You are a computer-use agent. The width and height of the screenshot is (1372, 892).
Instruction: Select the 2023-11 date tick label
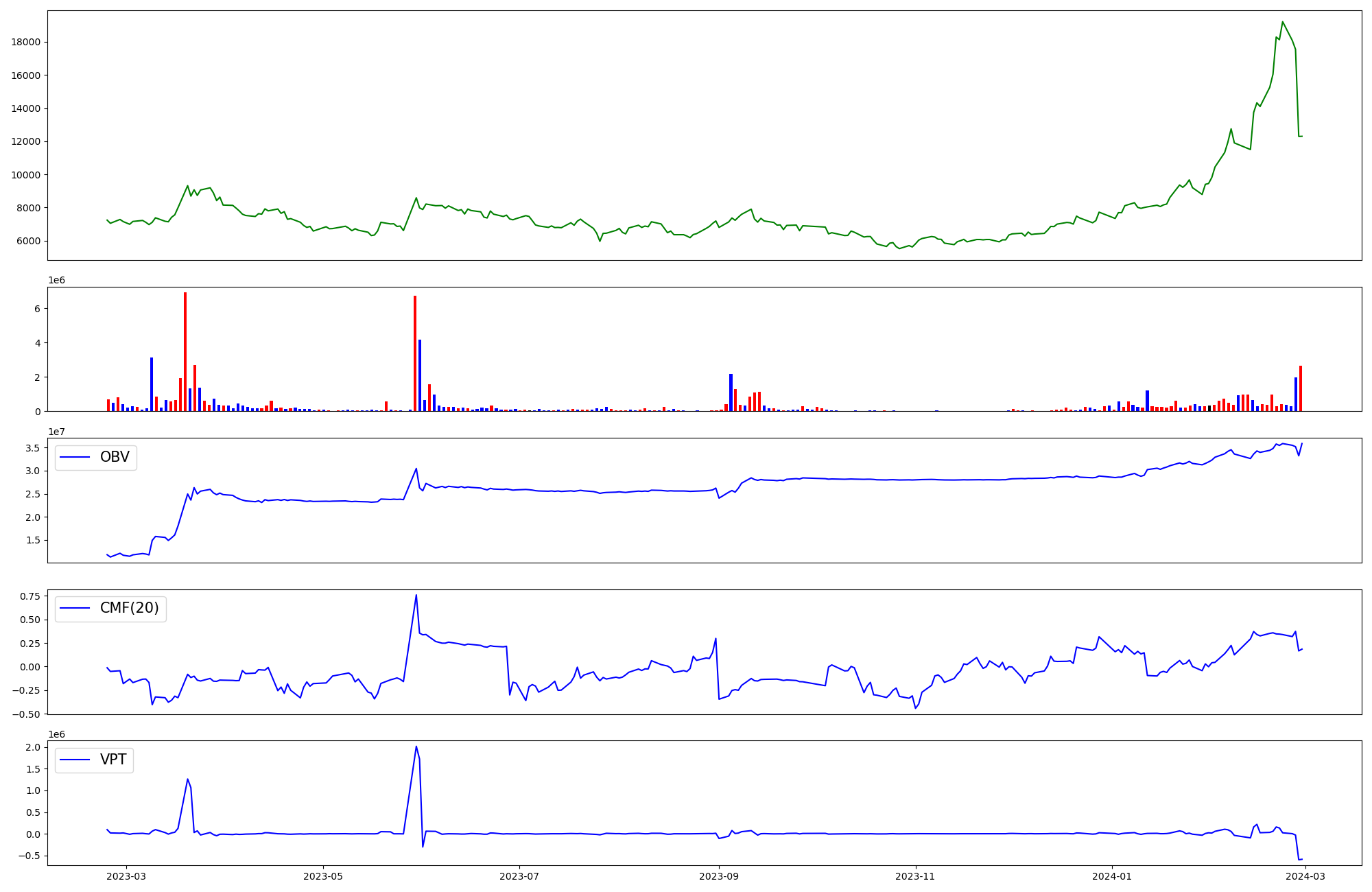point(915,876)
